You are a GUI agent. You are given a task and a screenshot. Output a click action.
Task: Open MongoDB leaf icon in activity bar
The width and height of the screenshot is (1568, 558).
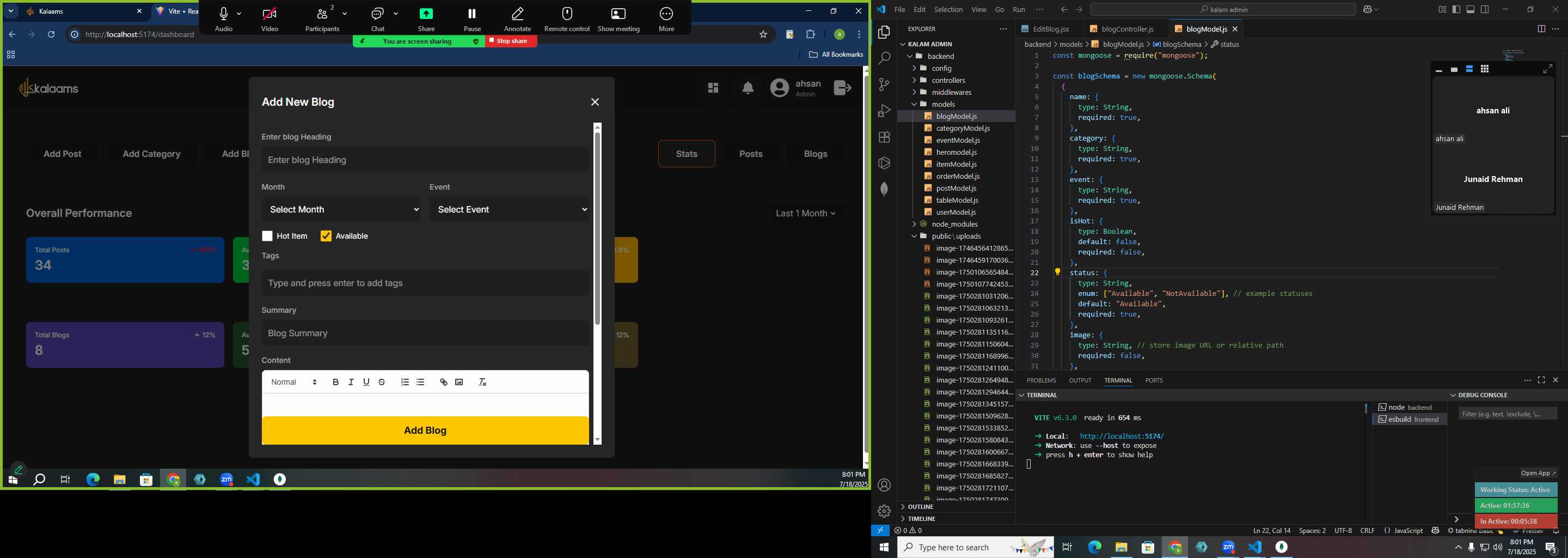(884, 190)
